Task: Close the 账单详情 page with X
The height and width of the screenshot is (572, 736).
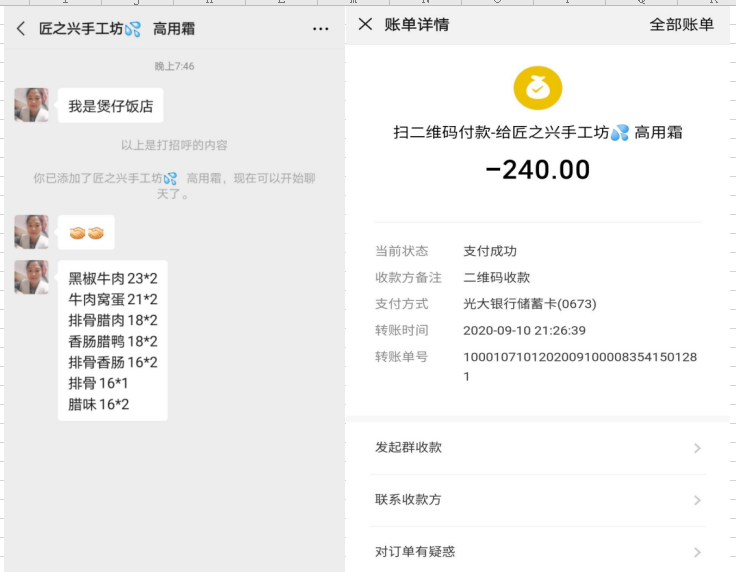Action: coord(365,24)
